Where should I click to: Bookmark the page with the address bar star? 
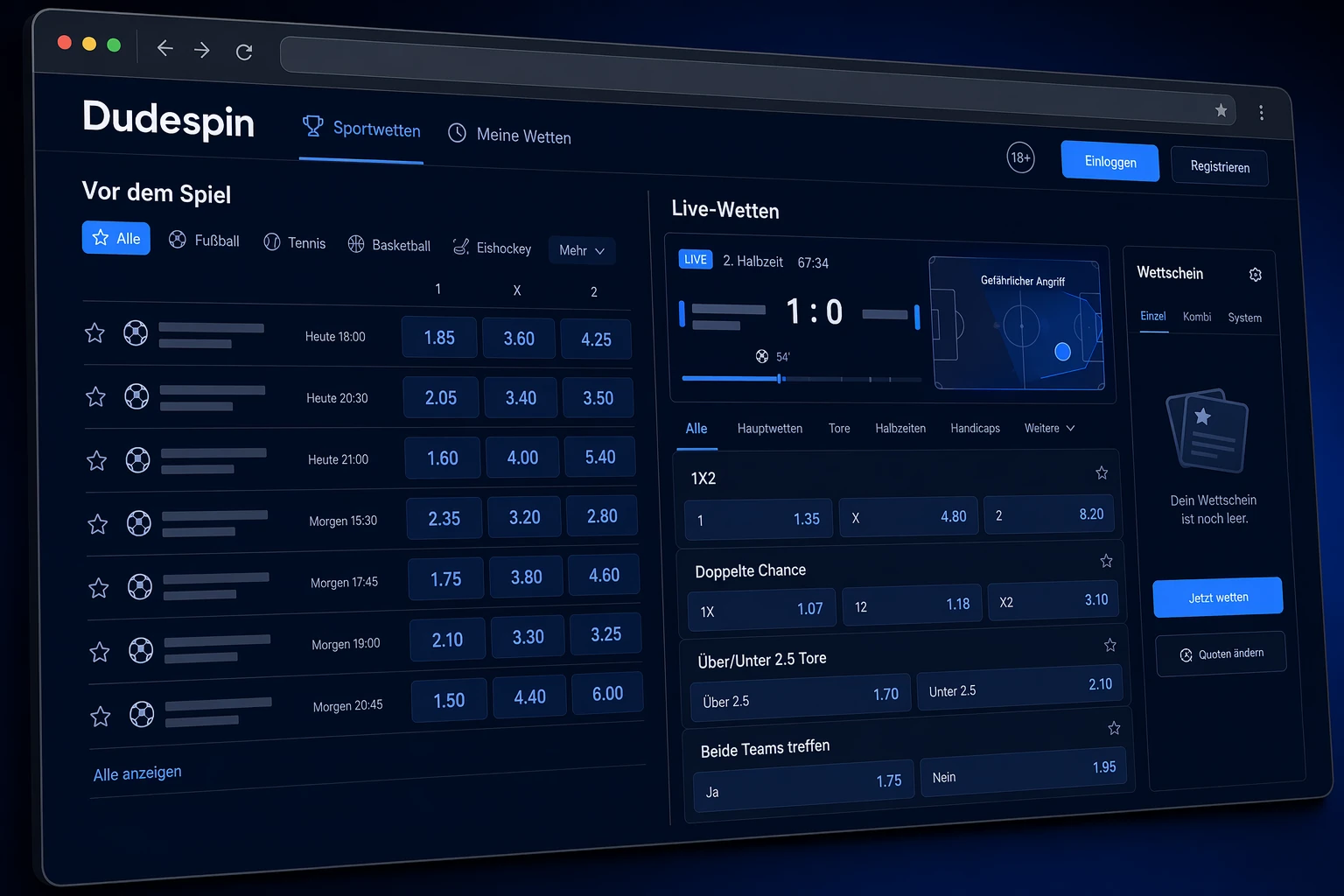click(x=1221, y=110)
